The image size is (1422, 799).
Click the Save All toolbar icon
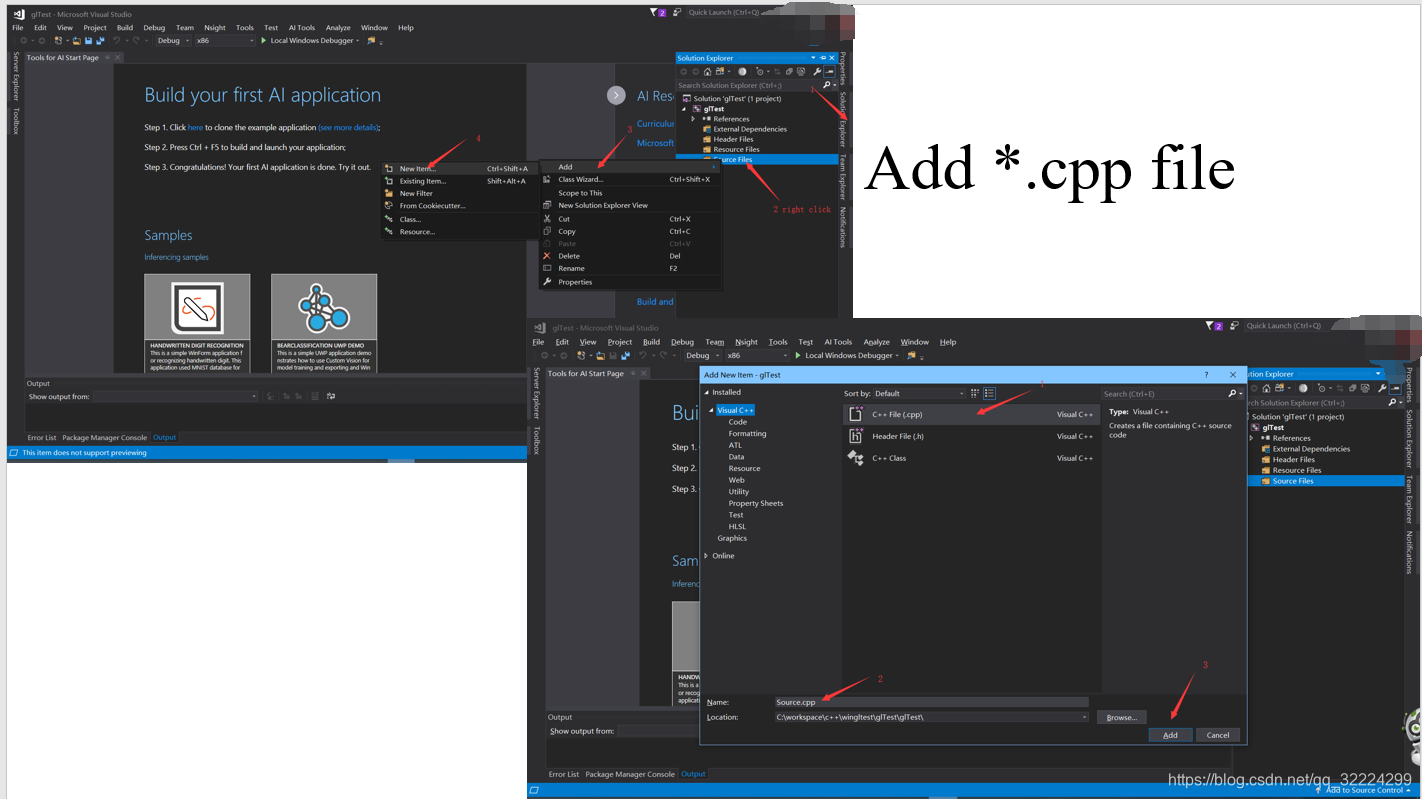101,41
